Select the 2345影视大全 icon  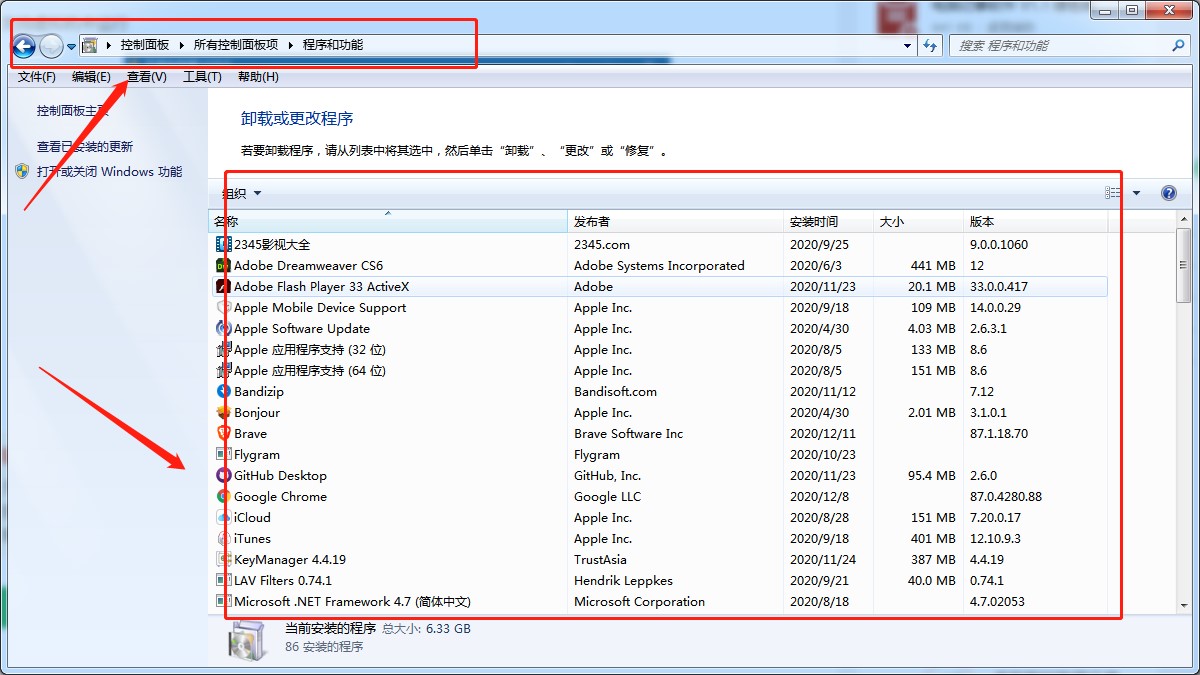point(224,244)
